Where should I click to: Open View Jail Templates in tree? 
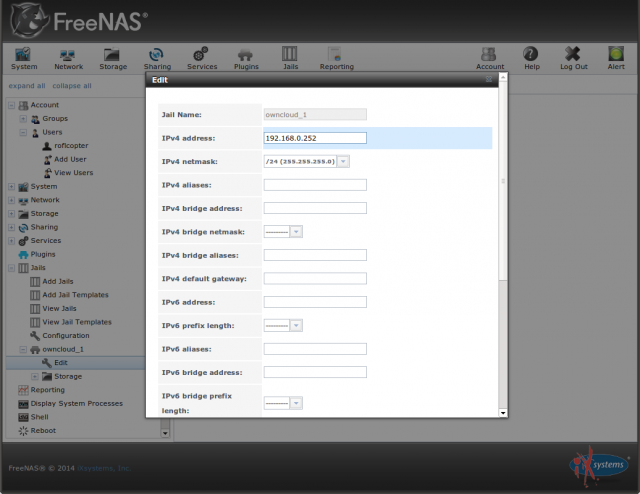(77, 322)
